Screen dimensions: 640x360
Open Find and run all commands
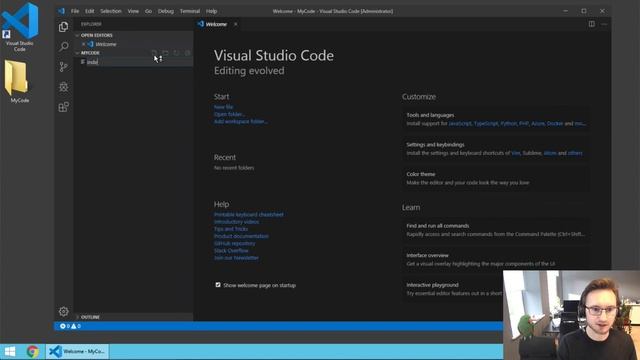496,230
